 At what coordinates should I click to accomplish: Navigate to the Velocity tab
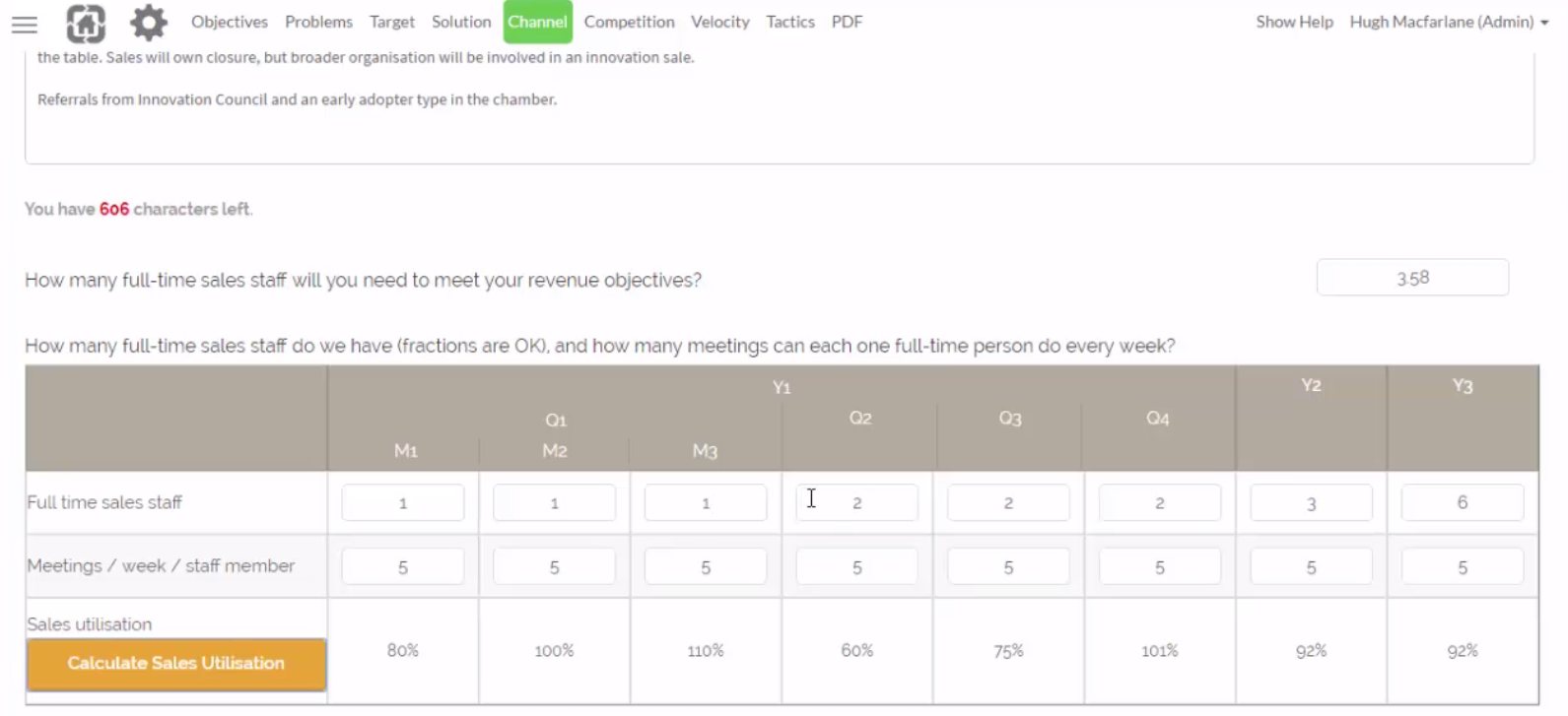[720, 22]
